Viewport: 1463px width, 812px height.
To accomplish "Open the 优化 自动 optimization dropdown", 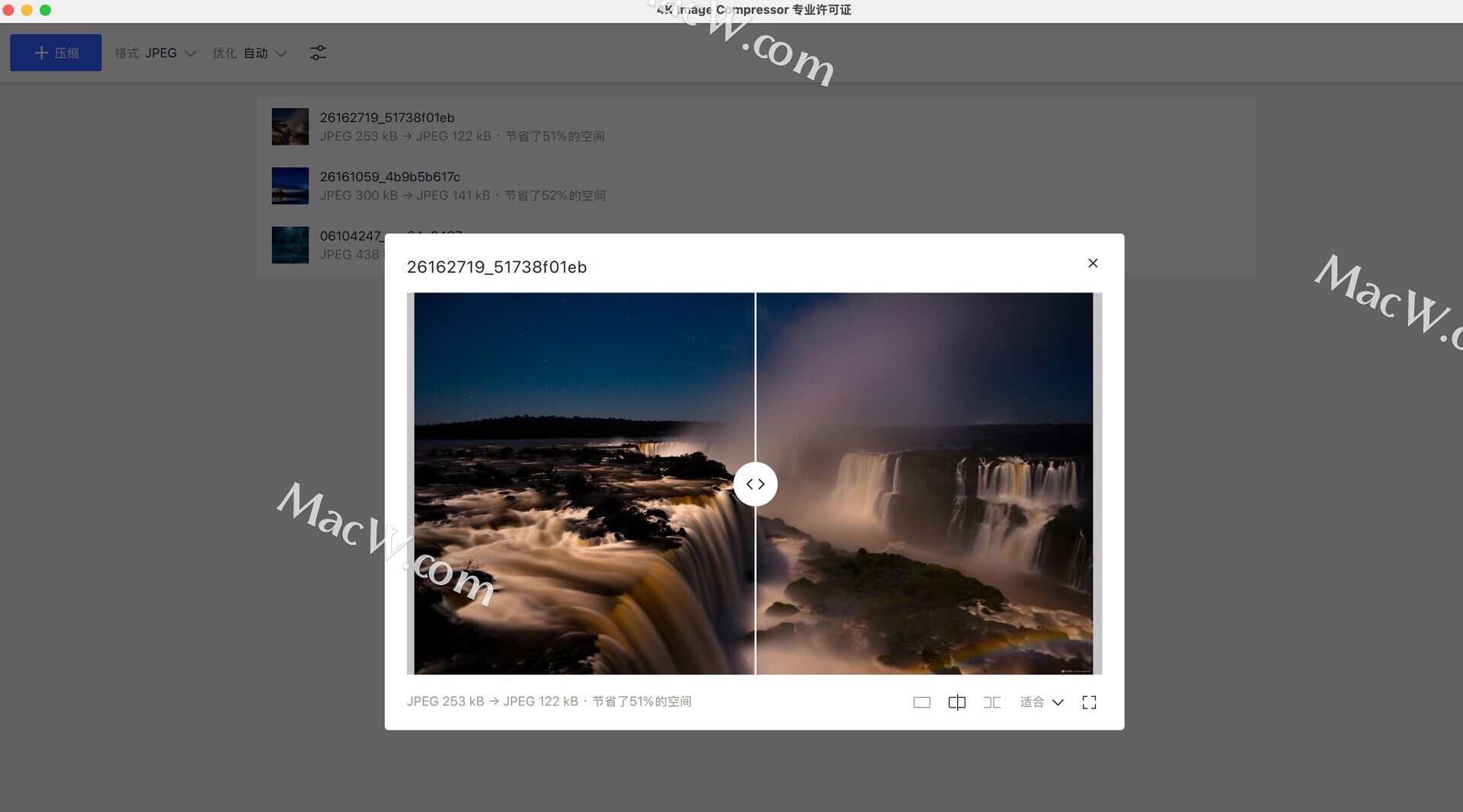I will pos(249,53).
